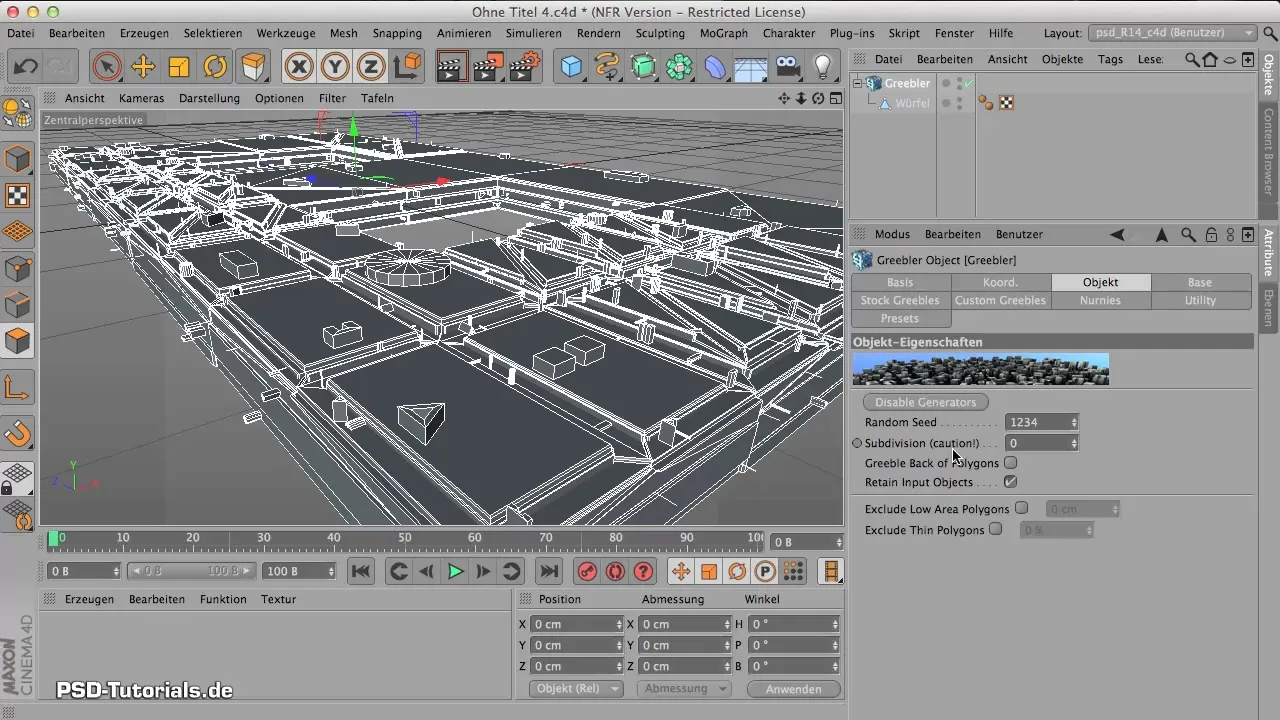Click the start frame 0 B stepper

pos(115,571)
